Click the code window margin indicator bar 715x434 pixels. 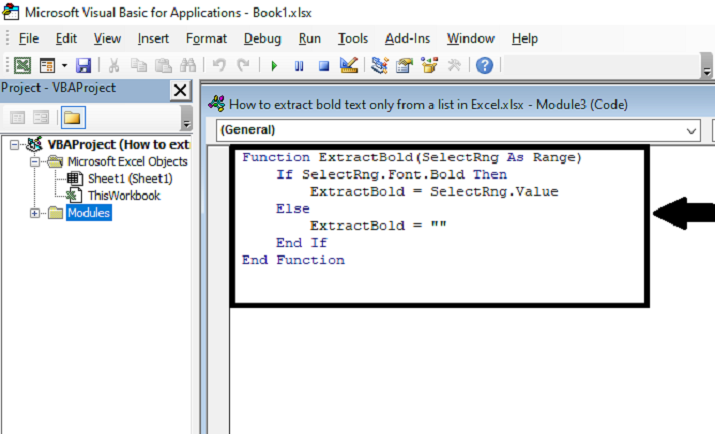click(x=218, y=290)
